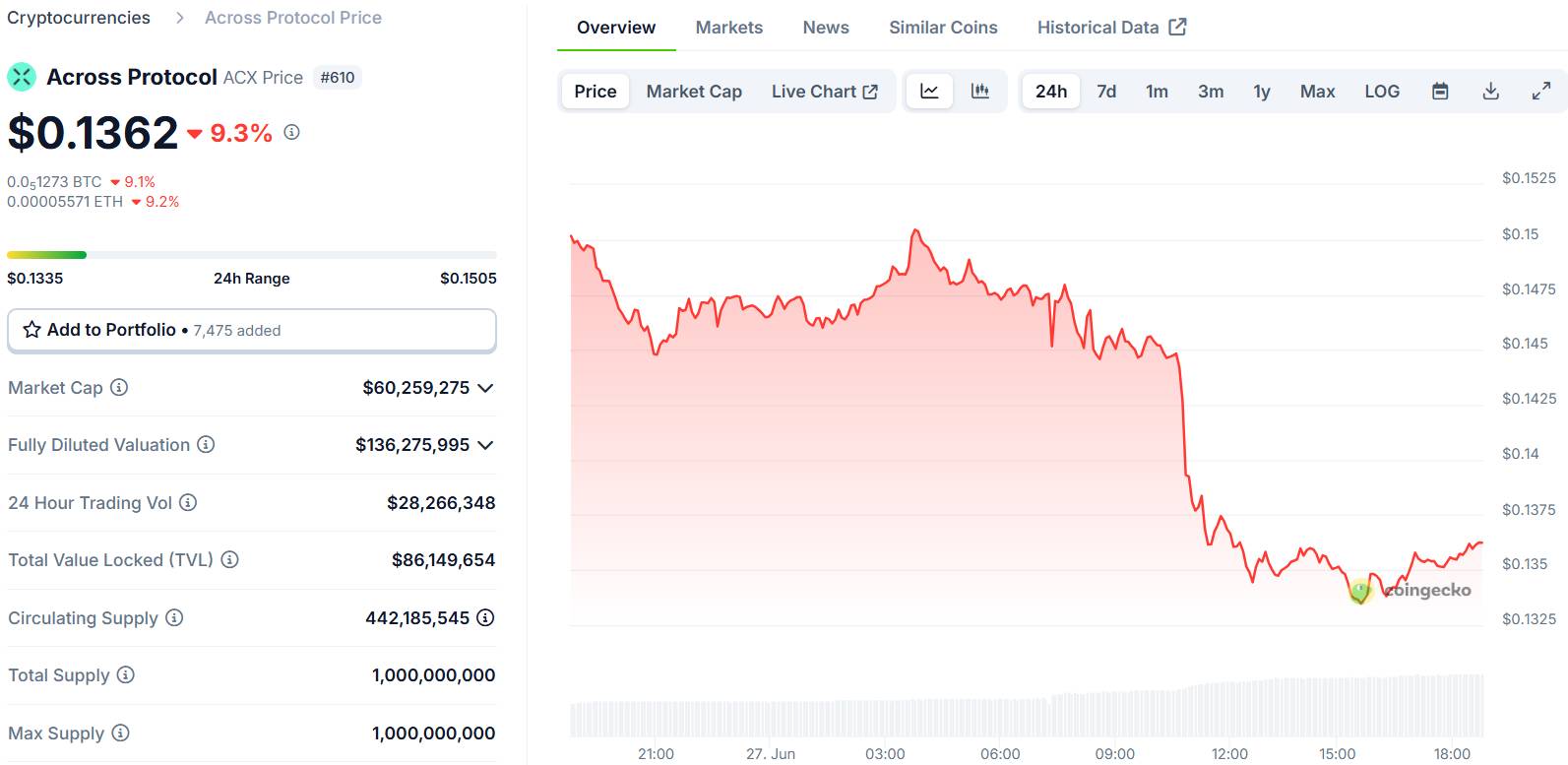Click info icon next to 442,185,545 value

point(485,617)
